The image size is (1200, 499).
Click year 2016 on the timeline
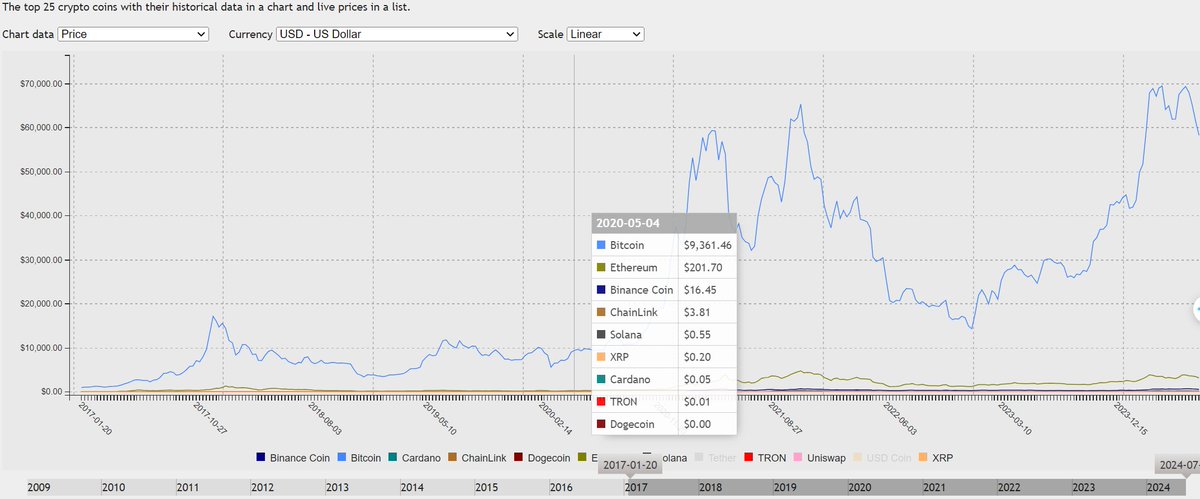(x=562, y=488)
